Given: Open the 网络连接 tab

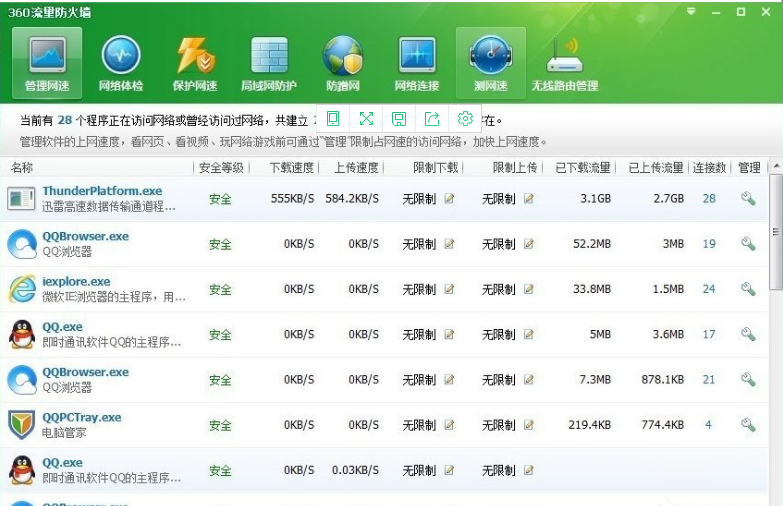Looking at the screenshot, I should 416,62.
